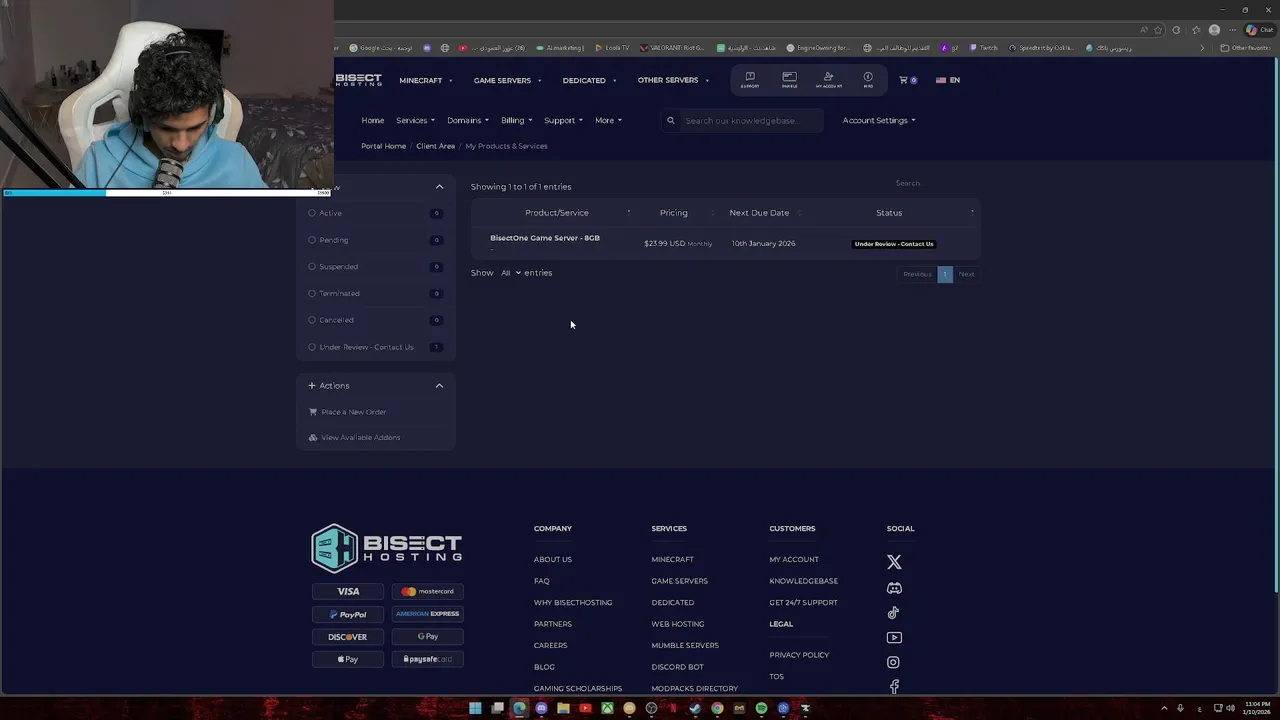Screen dimensions: 1280x720
Task: Click Windows Start button on taskbar
Action: (475, 708)
